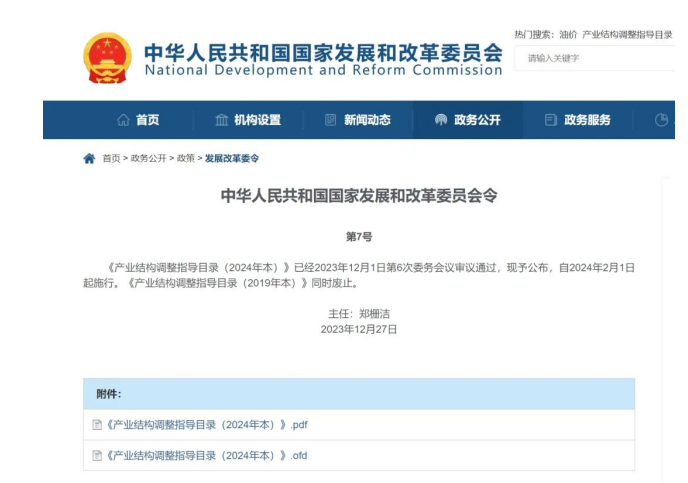The width and height of the screenshot is (688, 483).
Task: Click the news icon beside 新闻动态
Action: click(330, 120)
